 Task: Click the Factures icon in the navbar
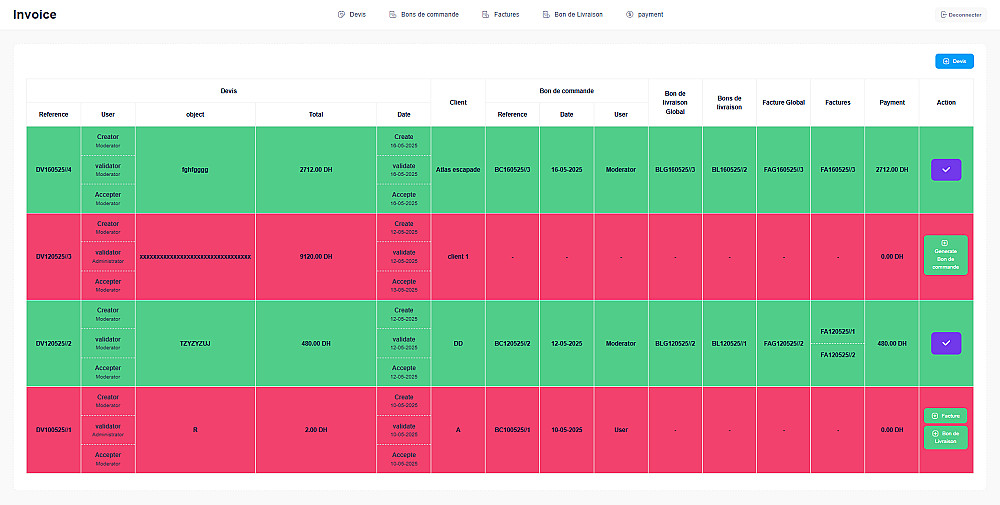click(485, 15)
